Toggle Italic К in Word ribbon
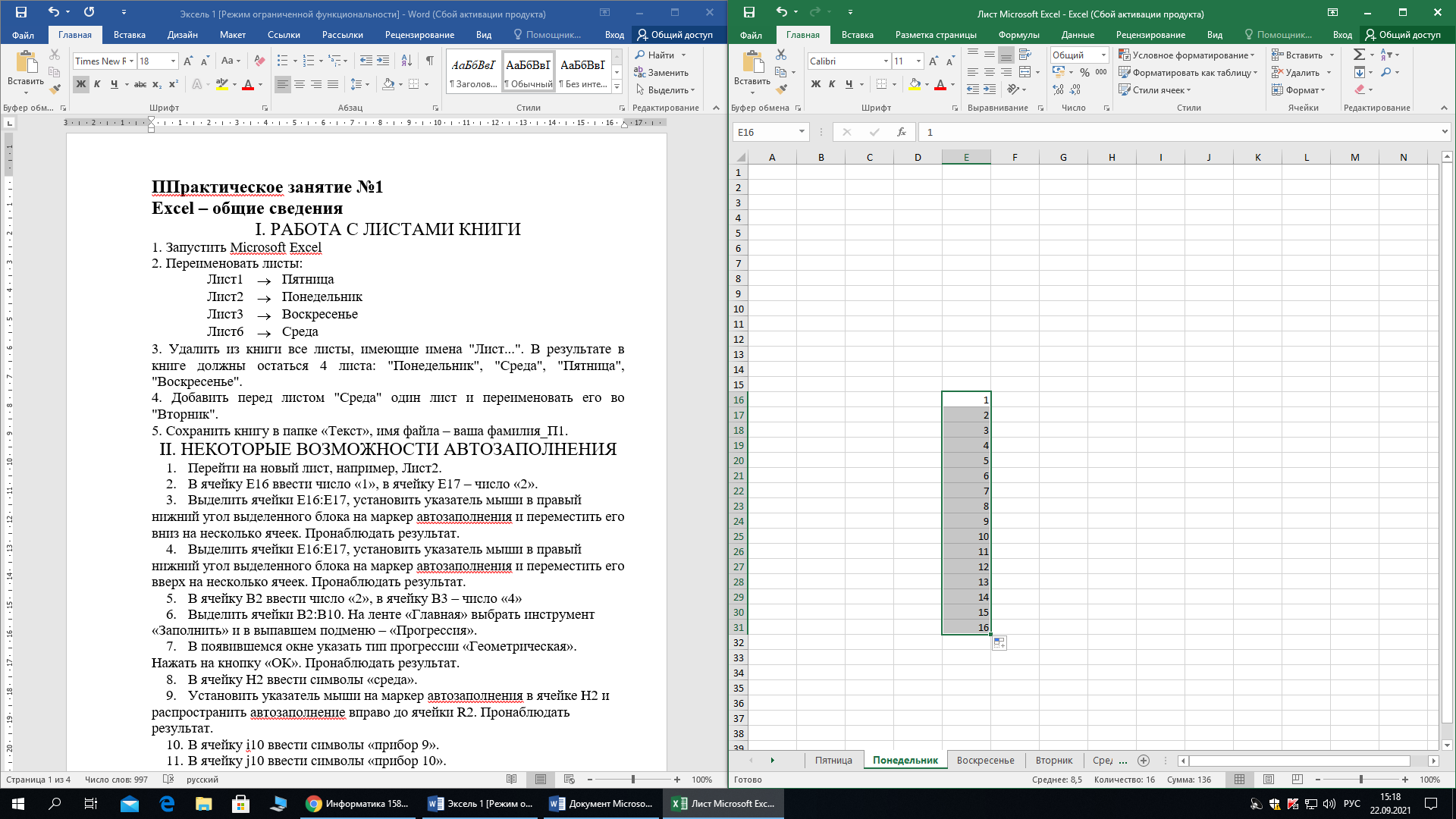Image resolution: width=1456 pixels, height=819 pixels. coord(97,84)
